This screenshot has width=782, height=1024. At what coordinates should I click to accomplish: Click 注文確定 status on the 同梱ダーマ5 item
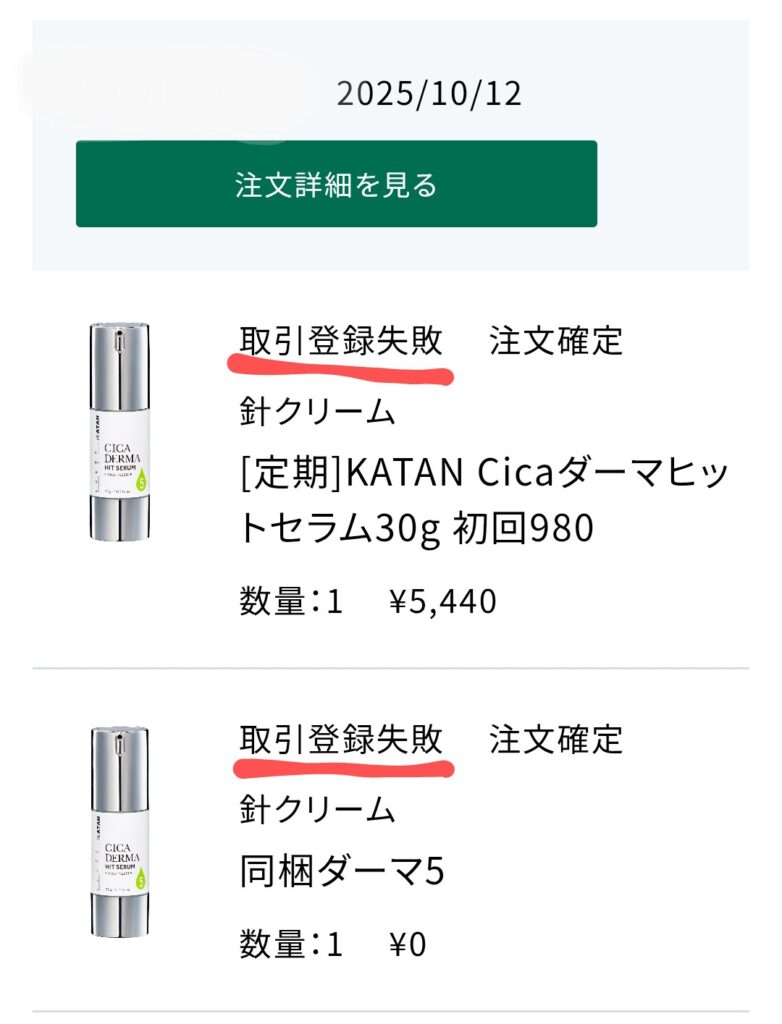pos(556,740)
